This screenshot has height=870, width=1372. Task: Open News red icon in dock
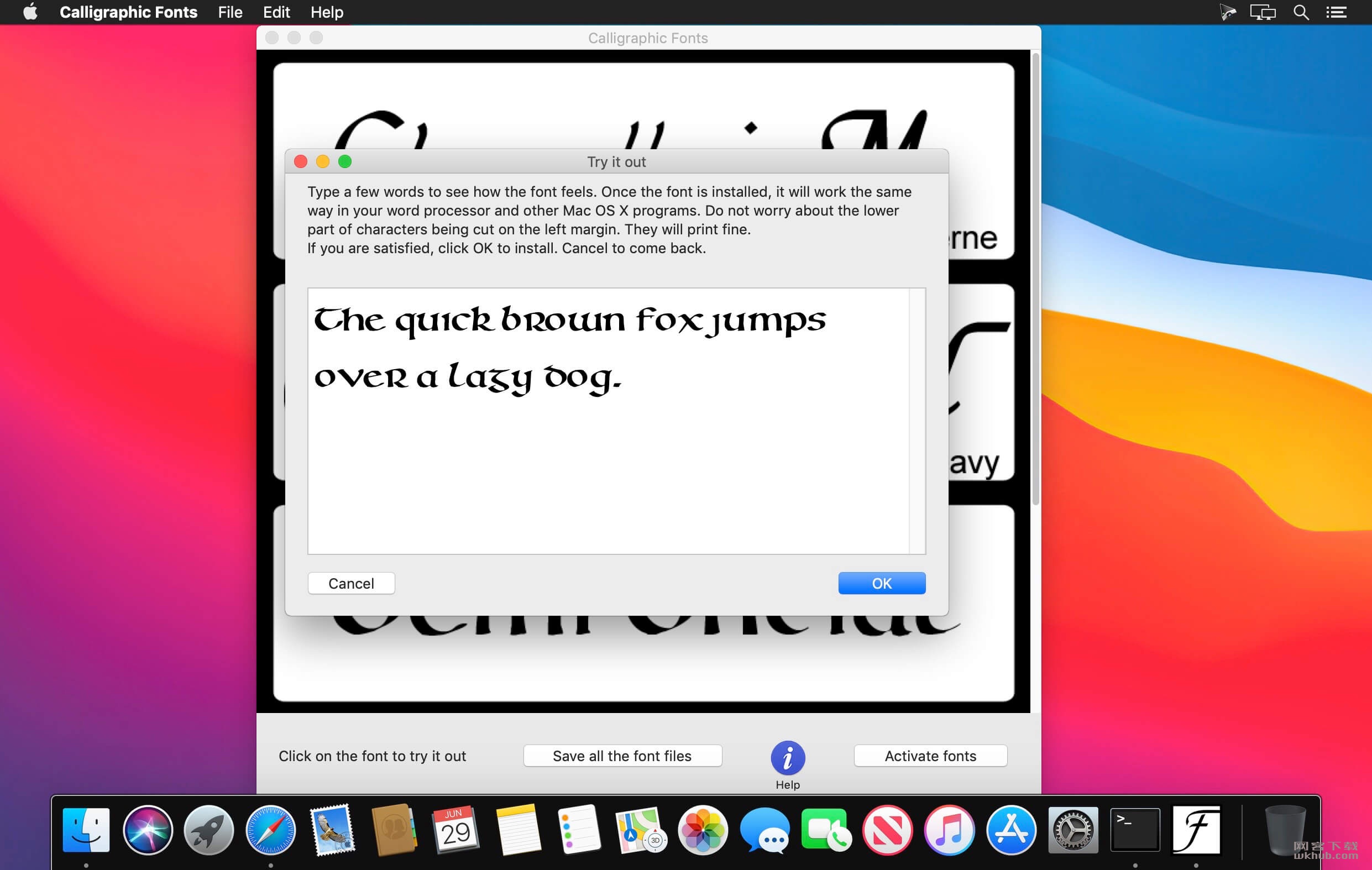coord(887,830)
